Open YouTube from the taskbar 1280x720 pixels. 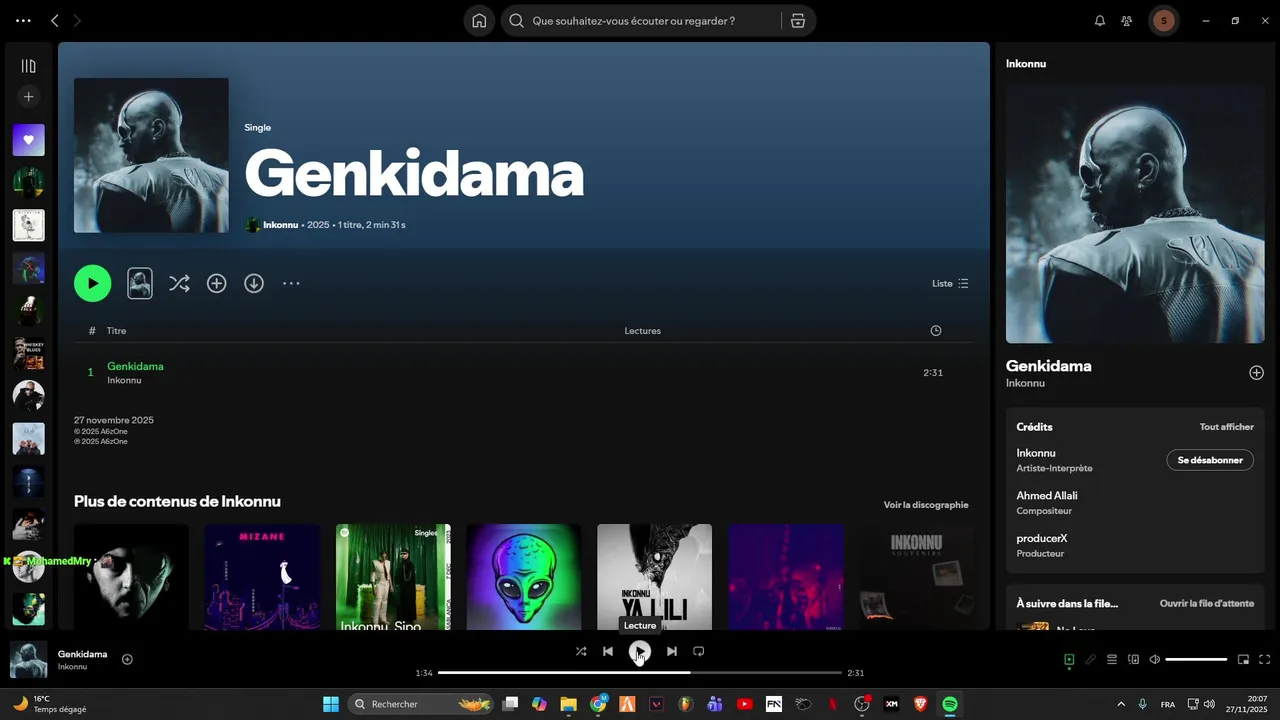[x=745, y=704]
